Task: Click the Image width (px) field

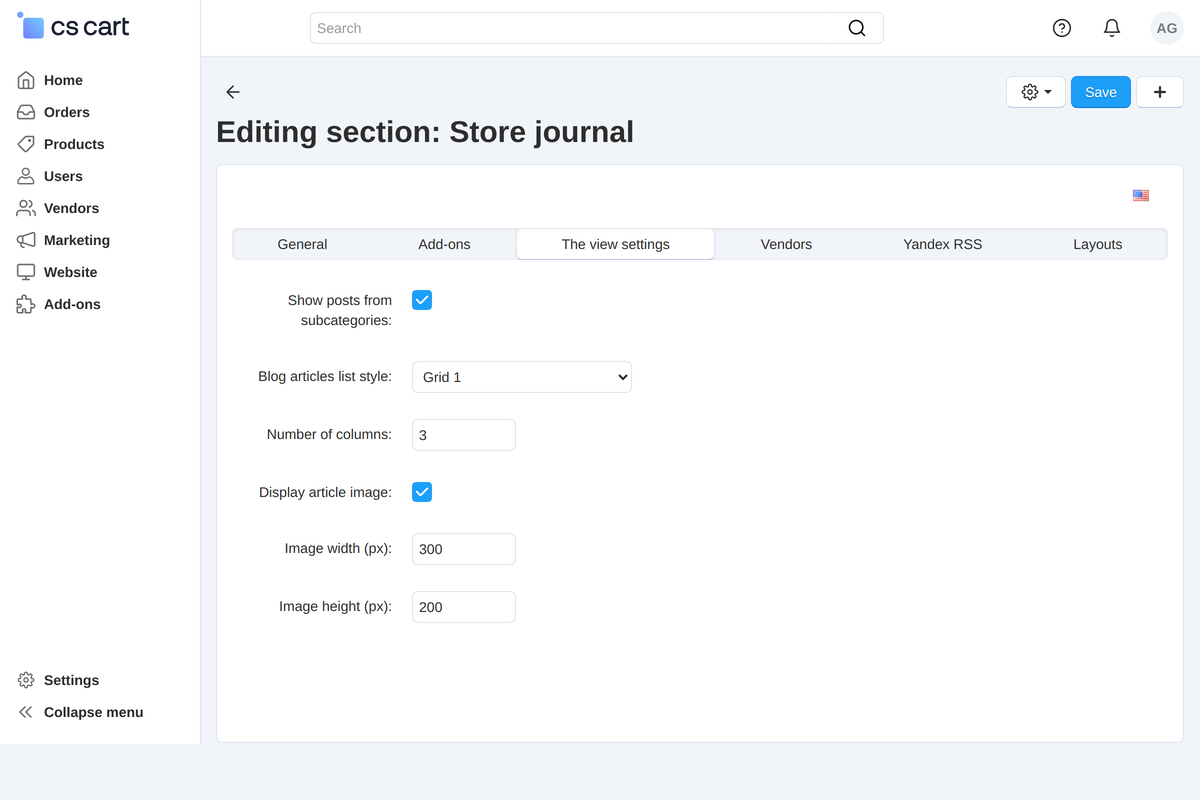Action: point(464,549)
